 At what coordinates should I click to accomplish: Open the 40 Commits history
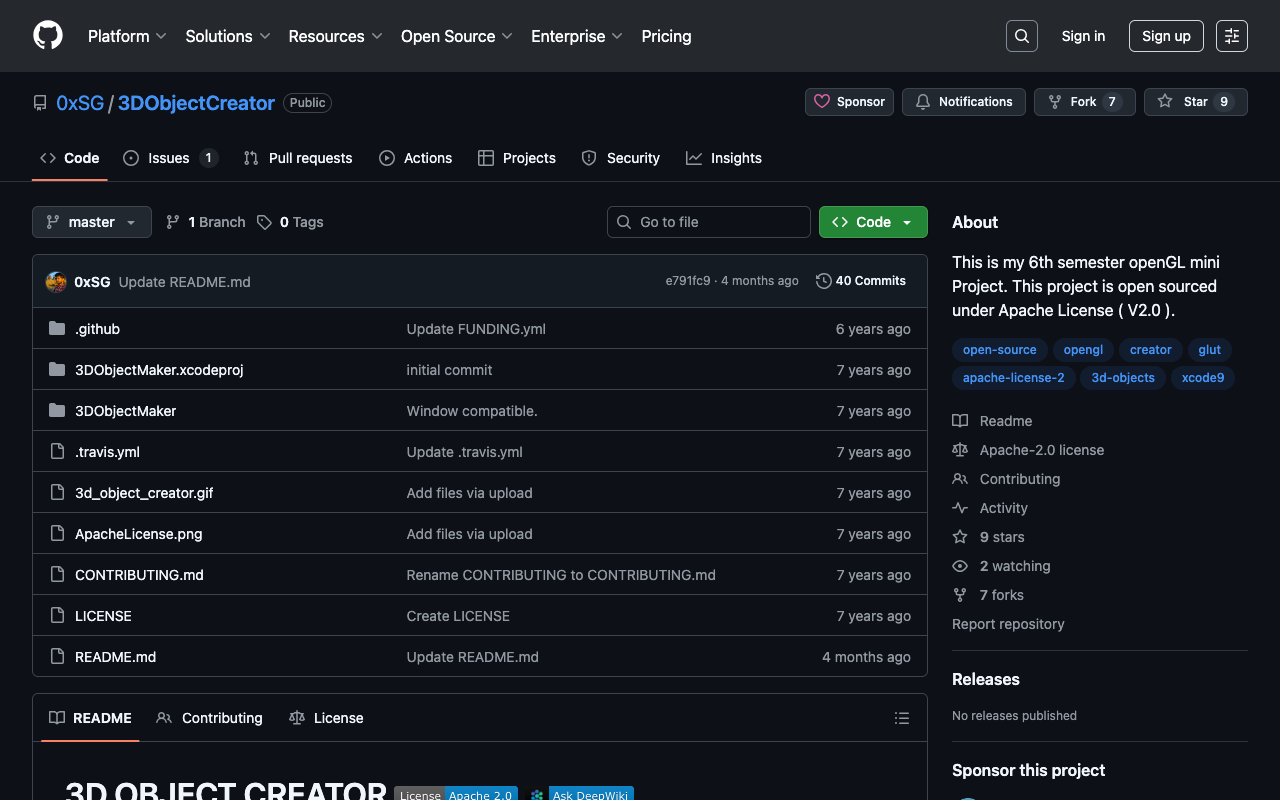(x=861, y=281)
